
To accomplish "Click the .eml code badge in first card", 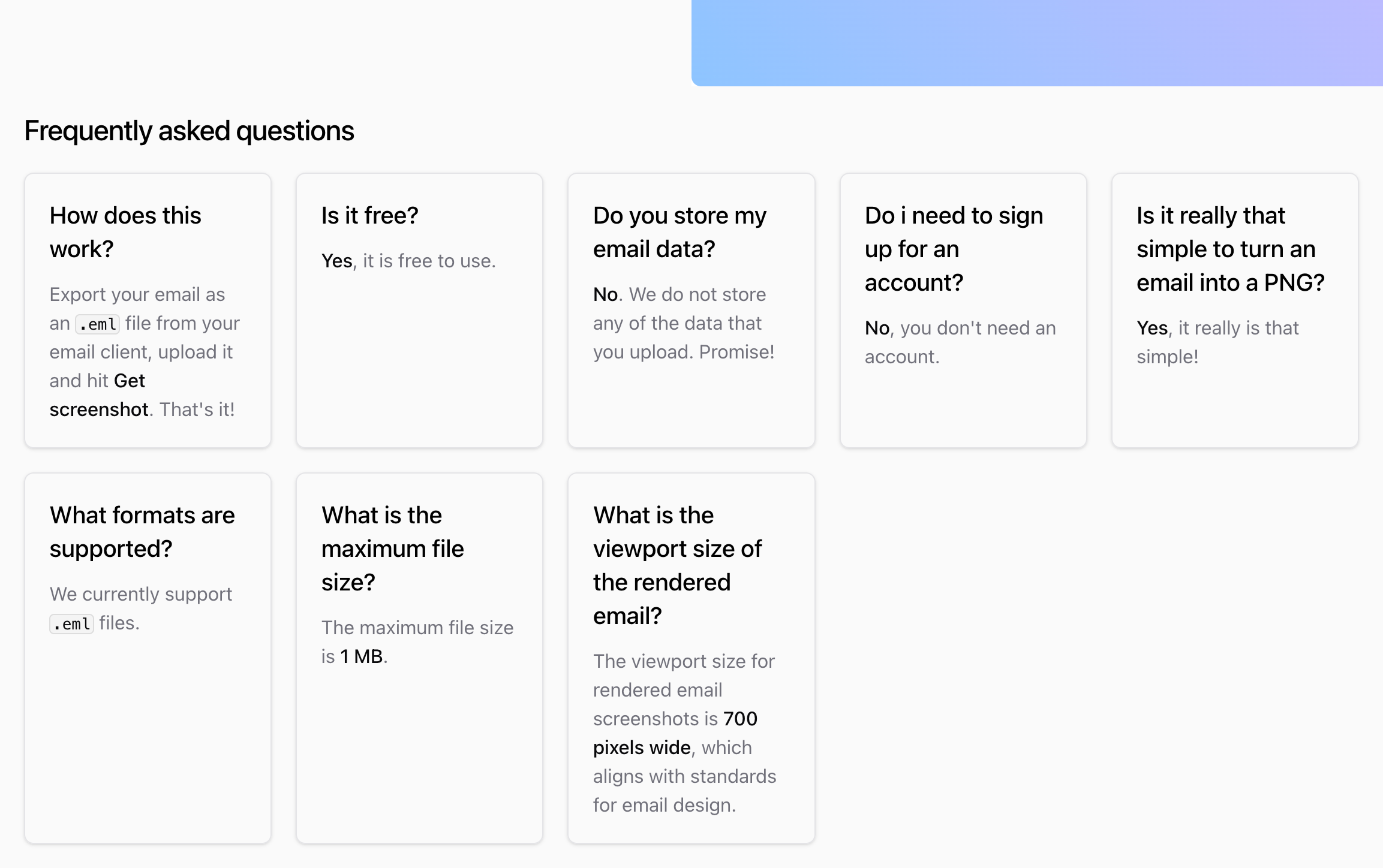I will point(97,324).
